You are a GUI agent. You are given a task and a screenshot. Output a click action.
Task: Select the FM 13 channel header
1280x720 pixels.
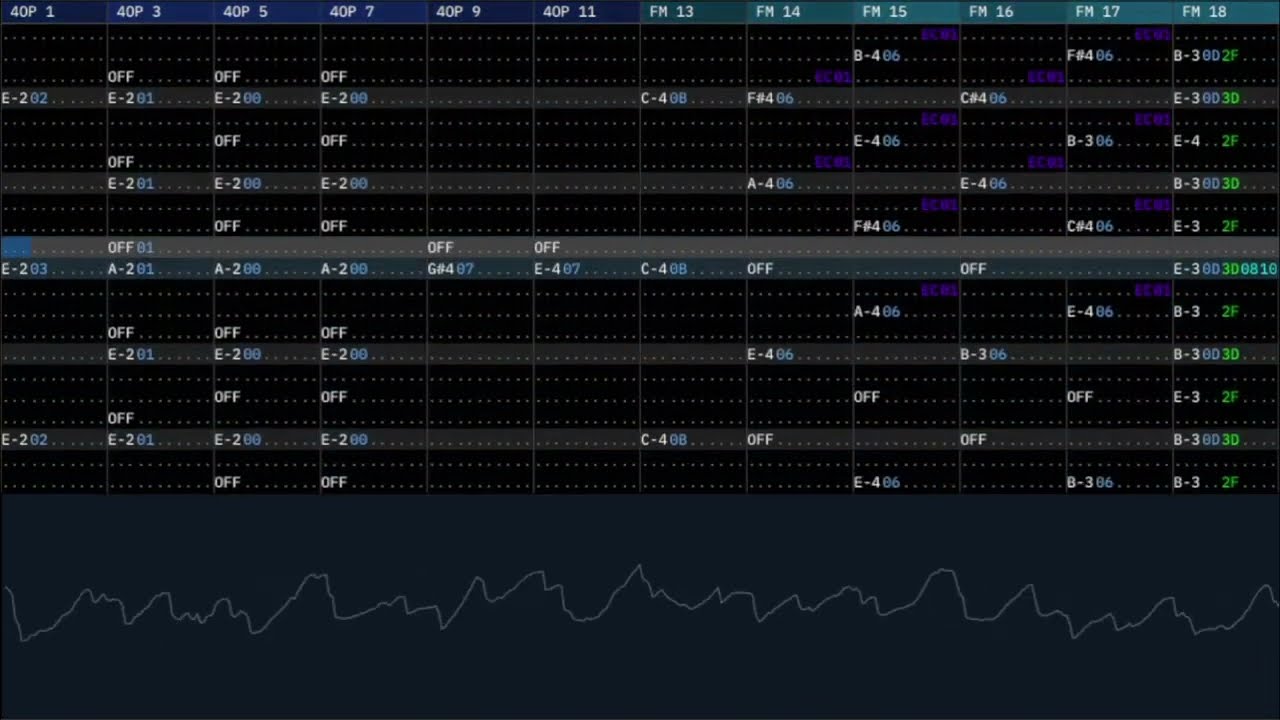click(693, 12)
